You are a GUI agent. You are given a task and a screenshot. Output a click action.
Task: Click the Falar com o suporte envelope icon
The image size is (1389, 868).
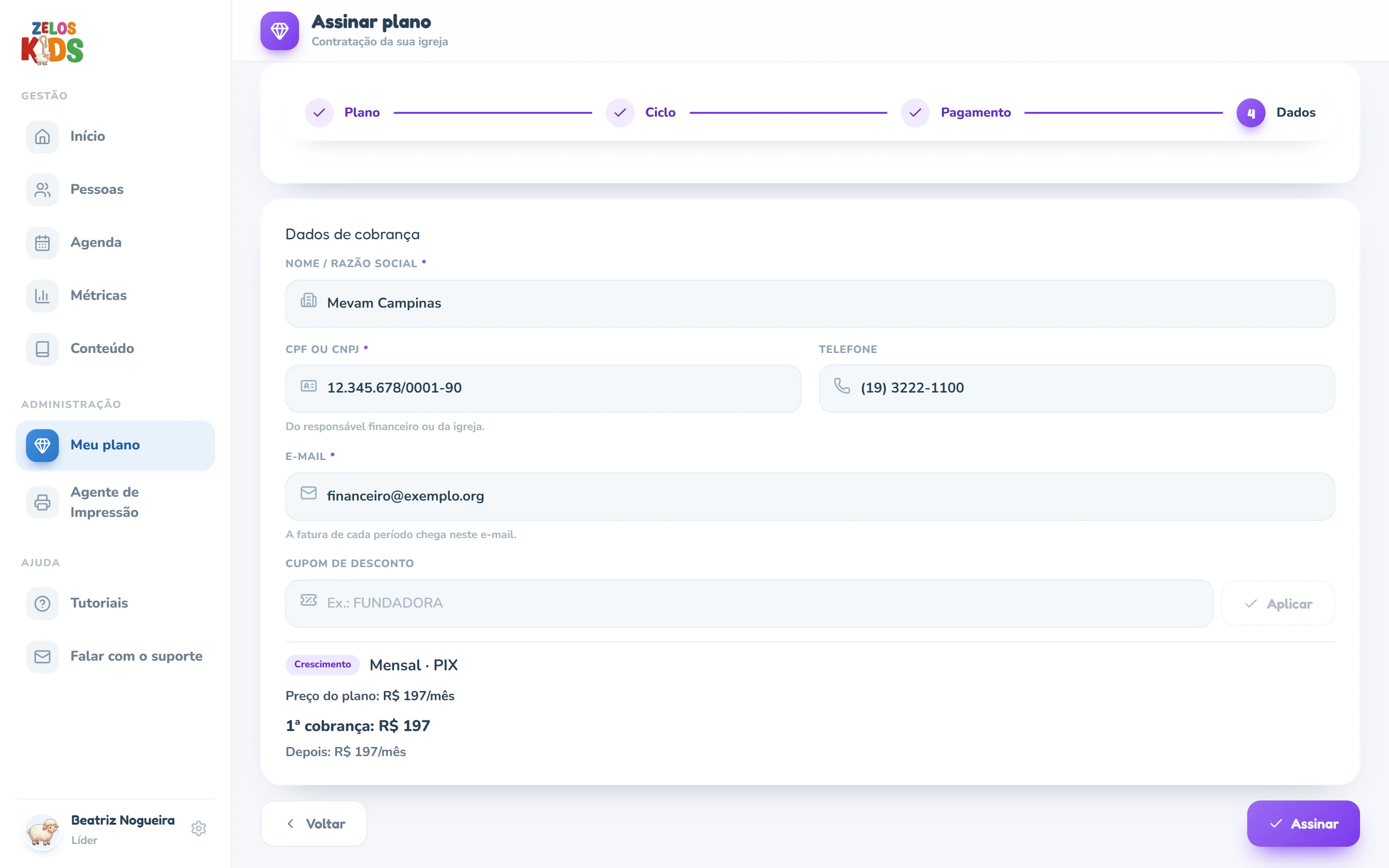42,656
